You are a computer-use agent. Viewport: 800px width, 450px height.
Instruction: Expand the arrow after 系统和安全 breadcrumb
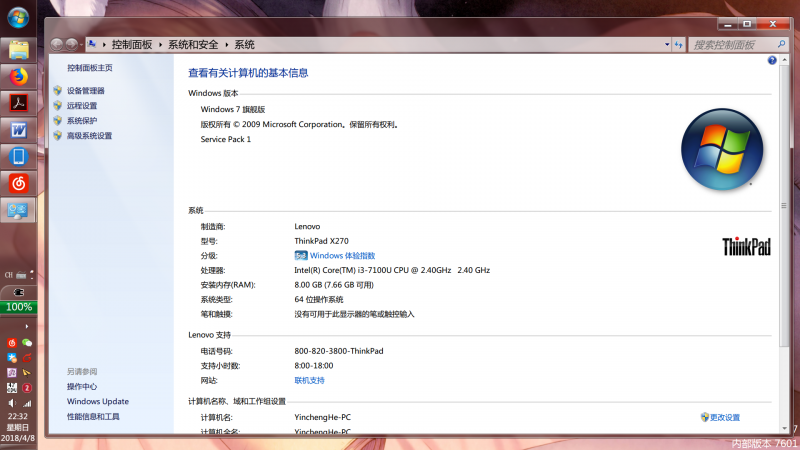pyautogui.click(x=227, y=45)
